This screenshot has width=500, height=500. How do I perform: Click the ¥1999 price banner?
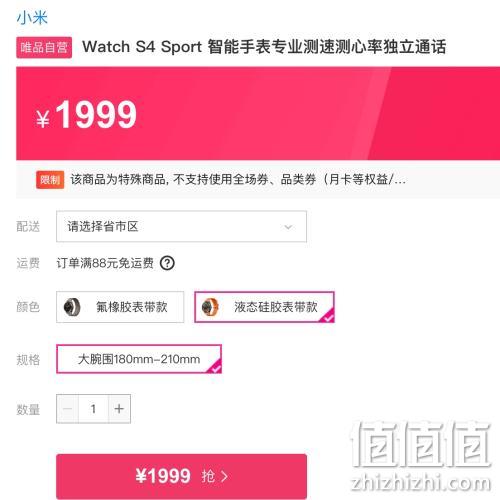pos(258,113)
